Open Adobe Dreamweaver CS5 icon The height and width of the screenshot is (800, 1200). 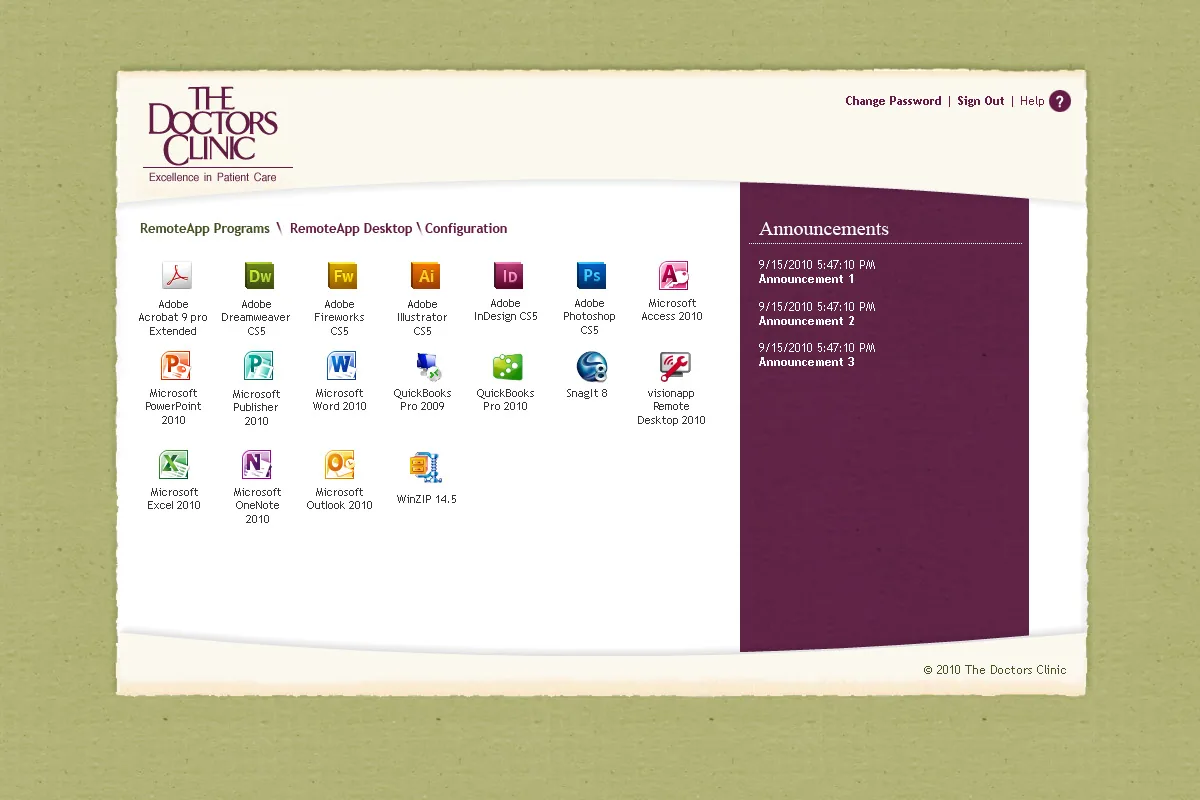pos(259,276)
